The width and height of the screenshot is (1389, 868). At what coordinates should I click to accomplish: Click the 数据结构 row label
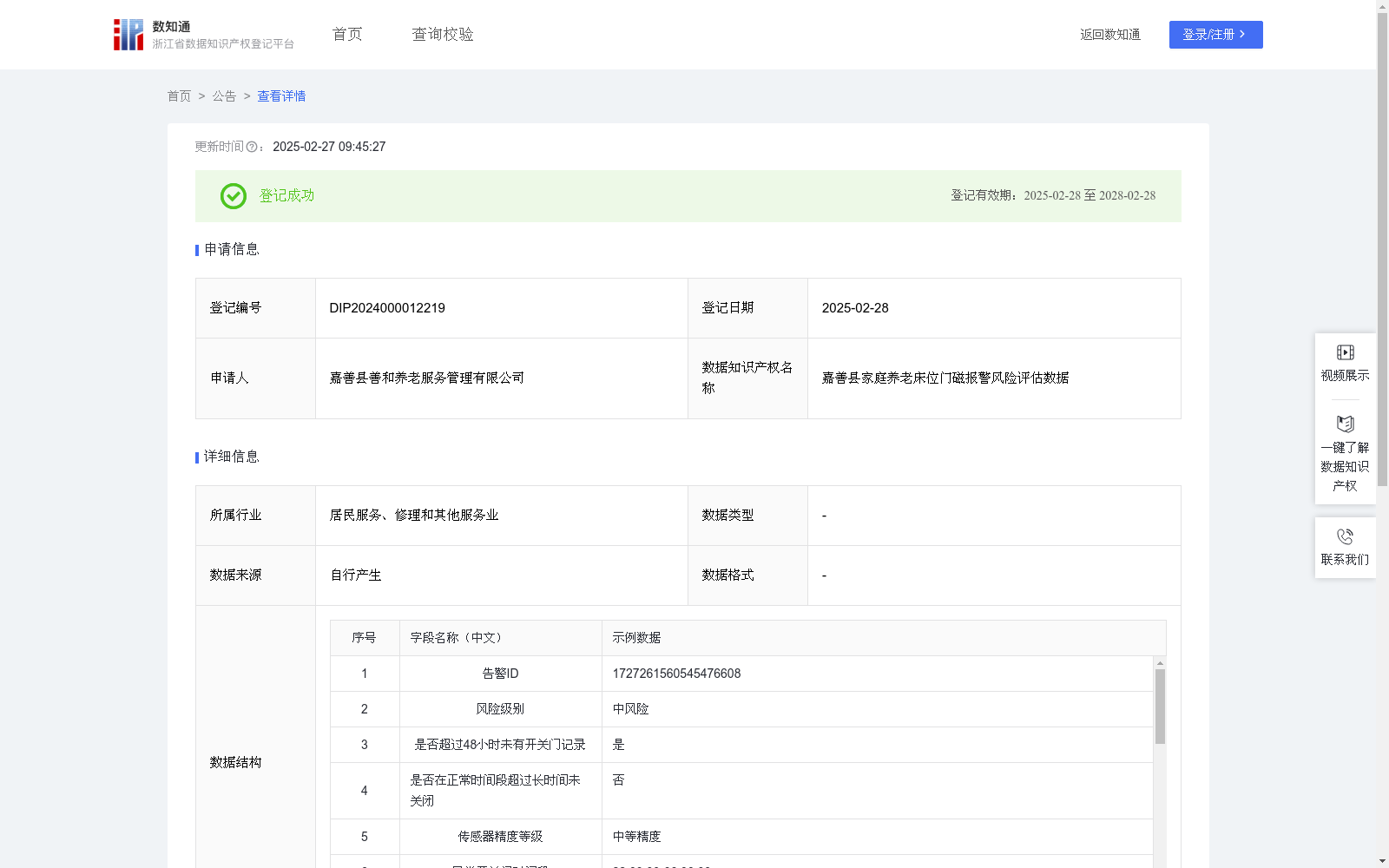tap(235, 763)
